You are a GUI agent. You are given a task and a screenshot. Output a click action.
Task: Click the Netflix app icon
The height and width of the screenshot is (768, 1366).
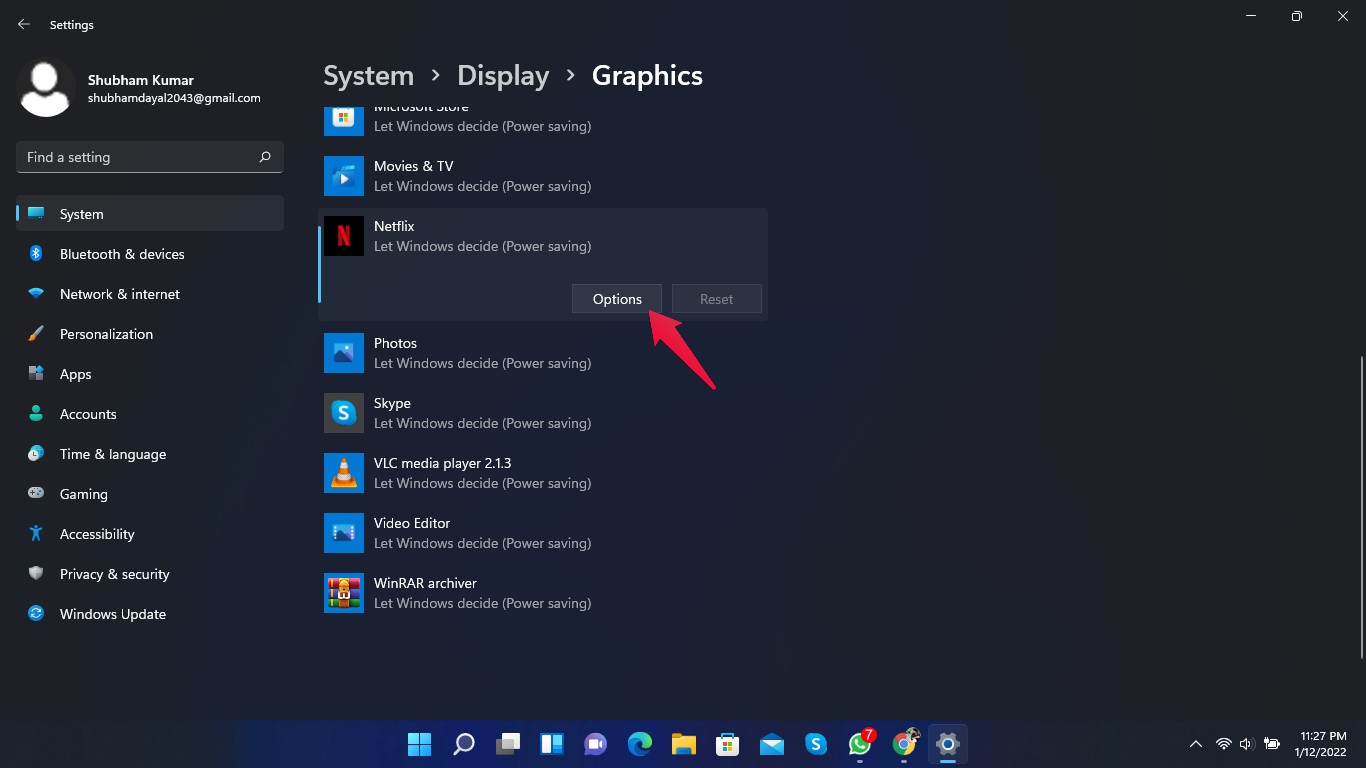click(344, 236)
